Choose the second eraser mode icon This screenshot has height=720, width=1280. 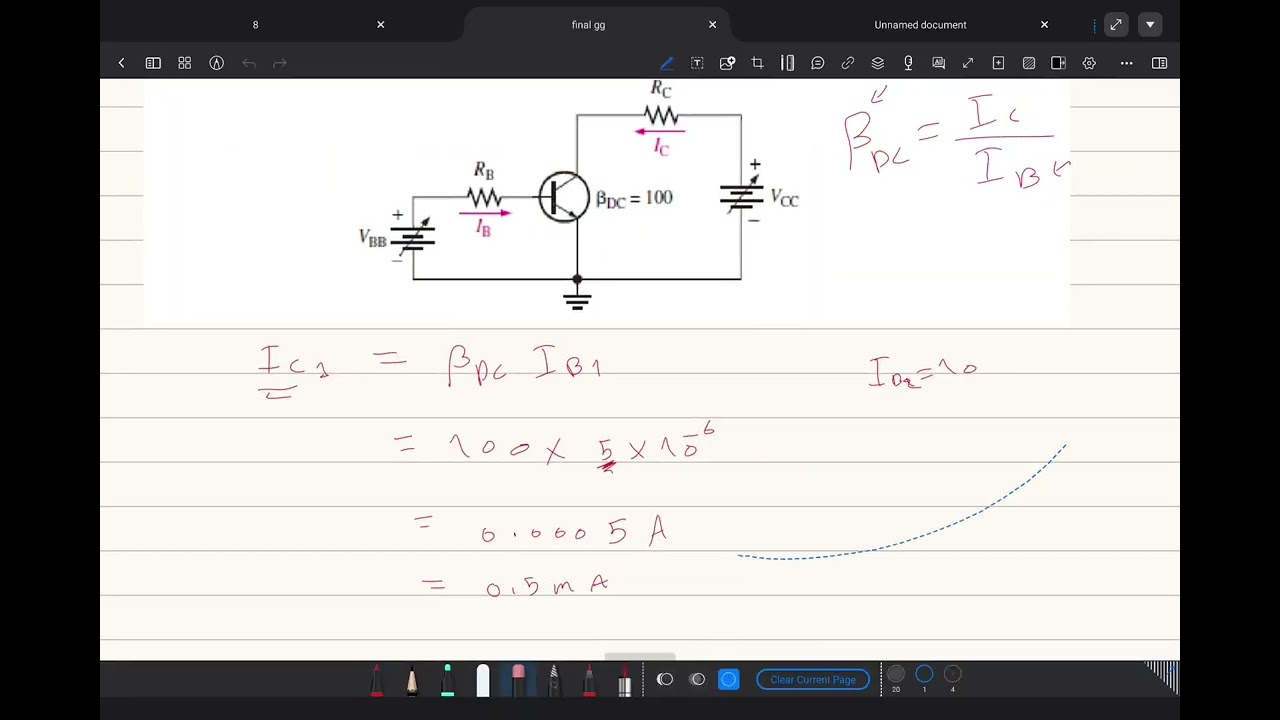pos(697,680)
